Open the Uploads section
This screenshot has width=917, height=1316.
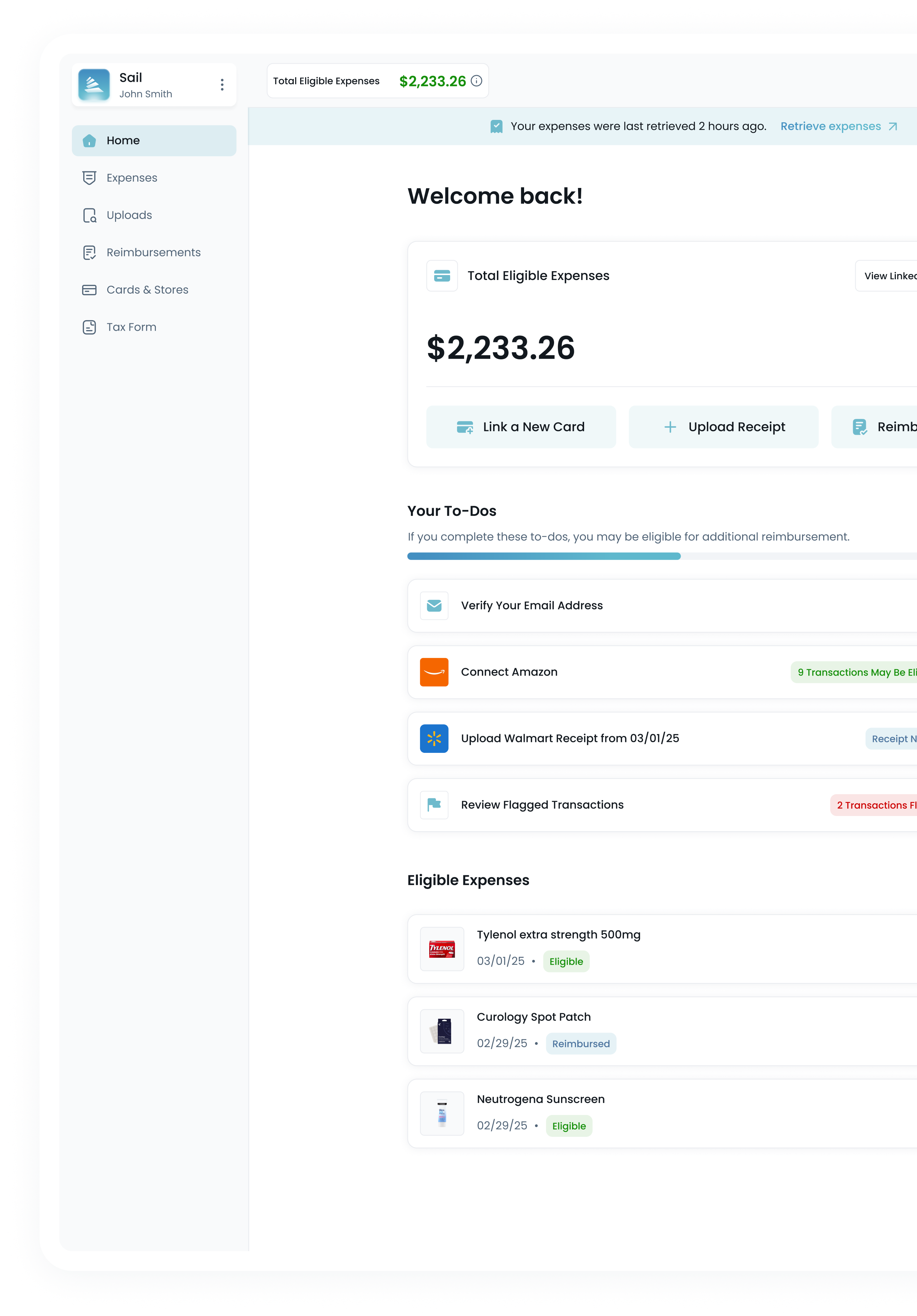(x=129, y=215)
